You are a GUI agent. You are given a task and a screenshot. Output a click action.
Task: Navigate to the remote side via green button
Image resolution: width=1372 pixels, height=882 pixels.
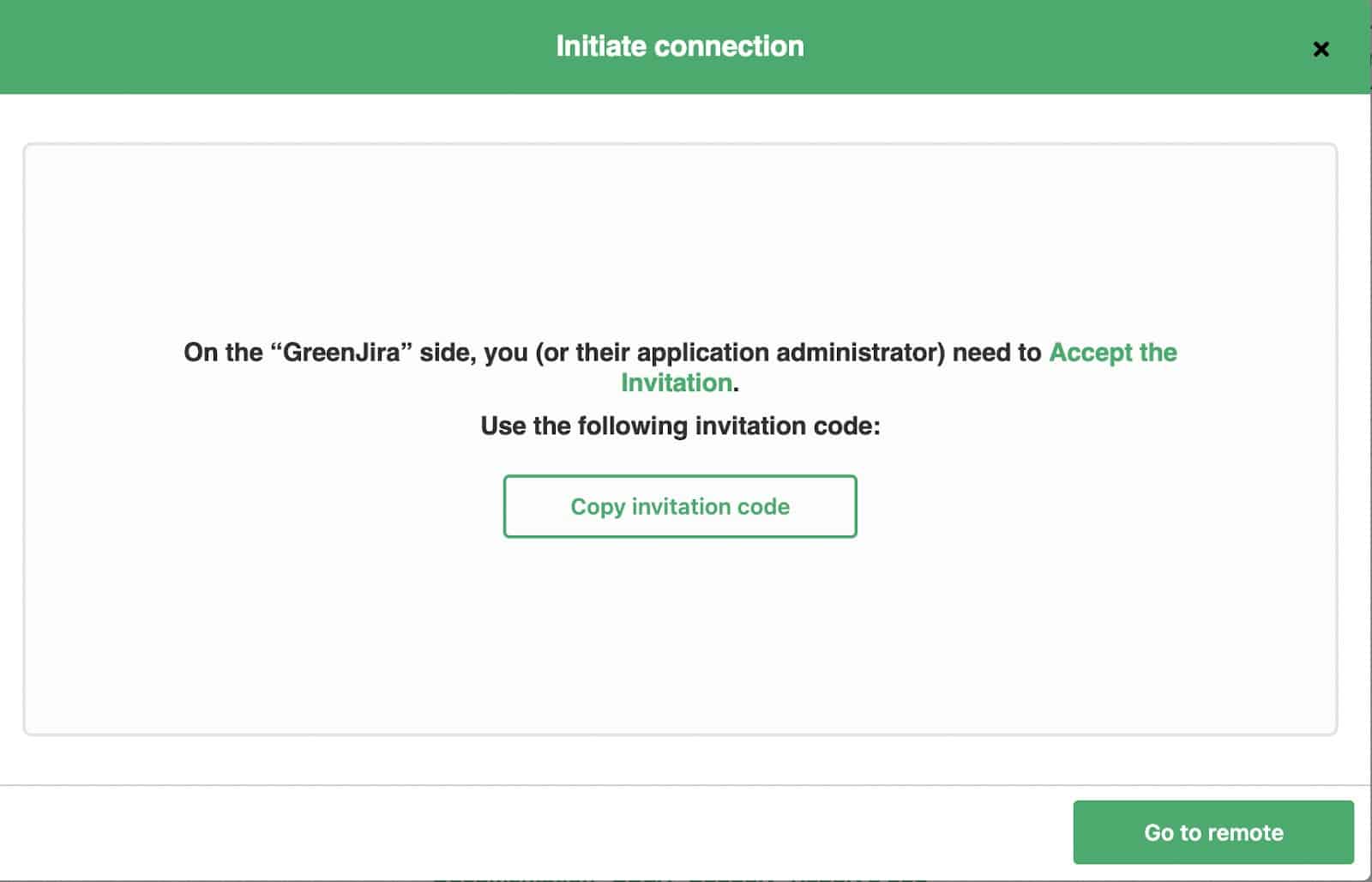tap(1213, 832)
